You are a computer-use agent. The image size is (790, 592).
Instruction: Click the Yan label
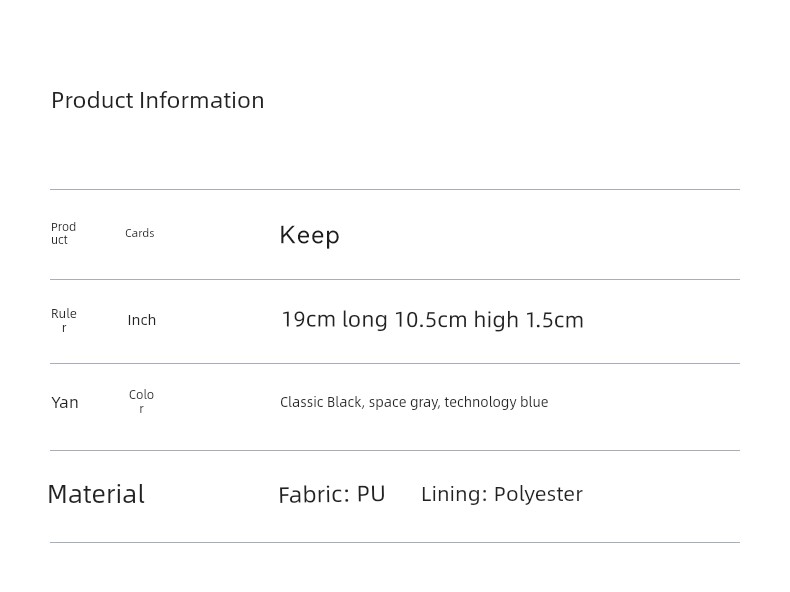pyautogui.click(x=65, y=403)
